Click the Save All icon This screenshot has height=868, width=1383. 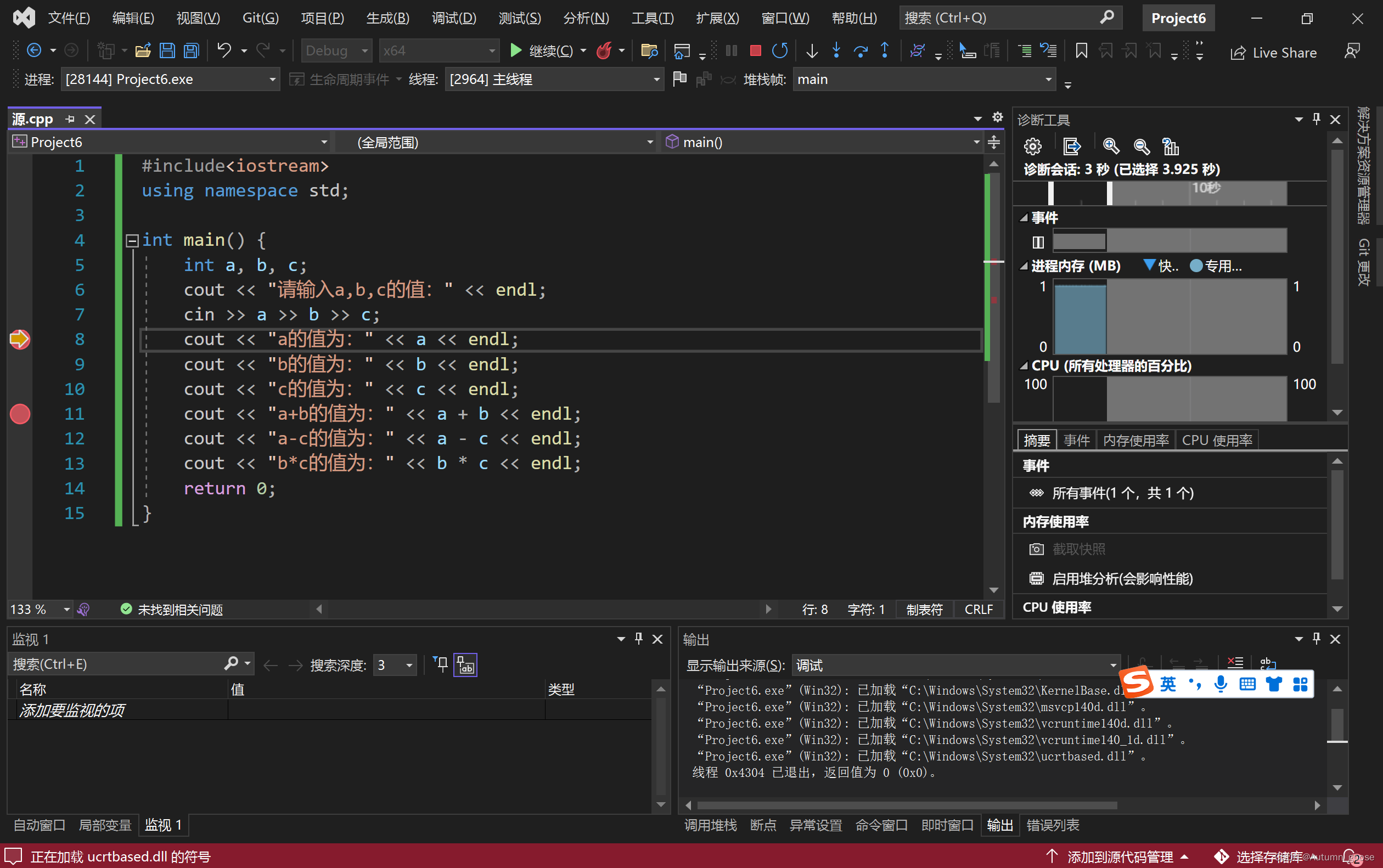[191, 51]
